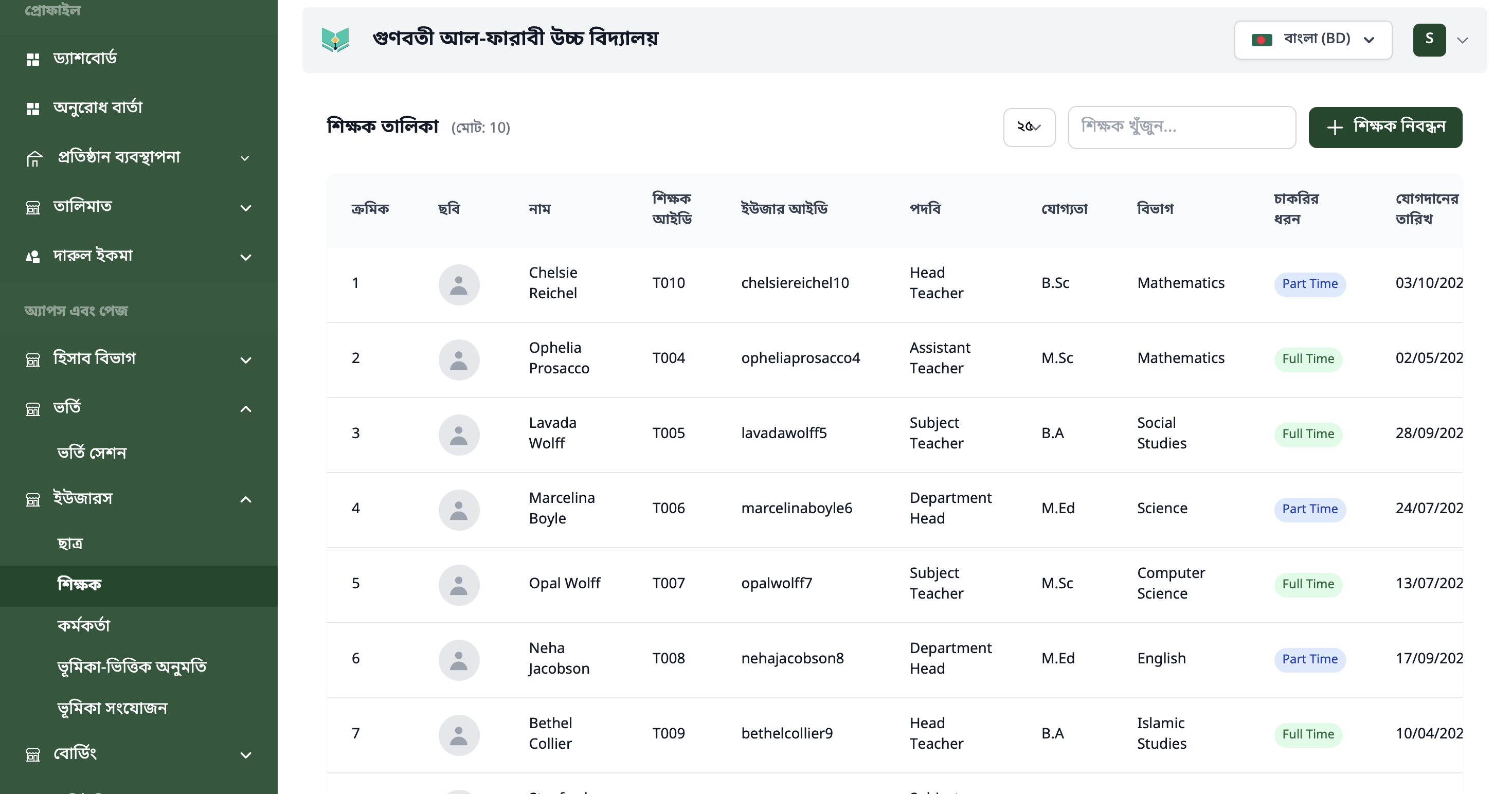
Task: Click the Bangladesh flag icon
Action: point(1262,40)
